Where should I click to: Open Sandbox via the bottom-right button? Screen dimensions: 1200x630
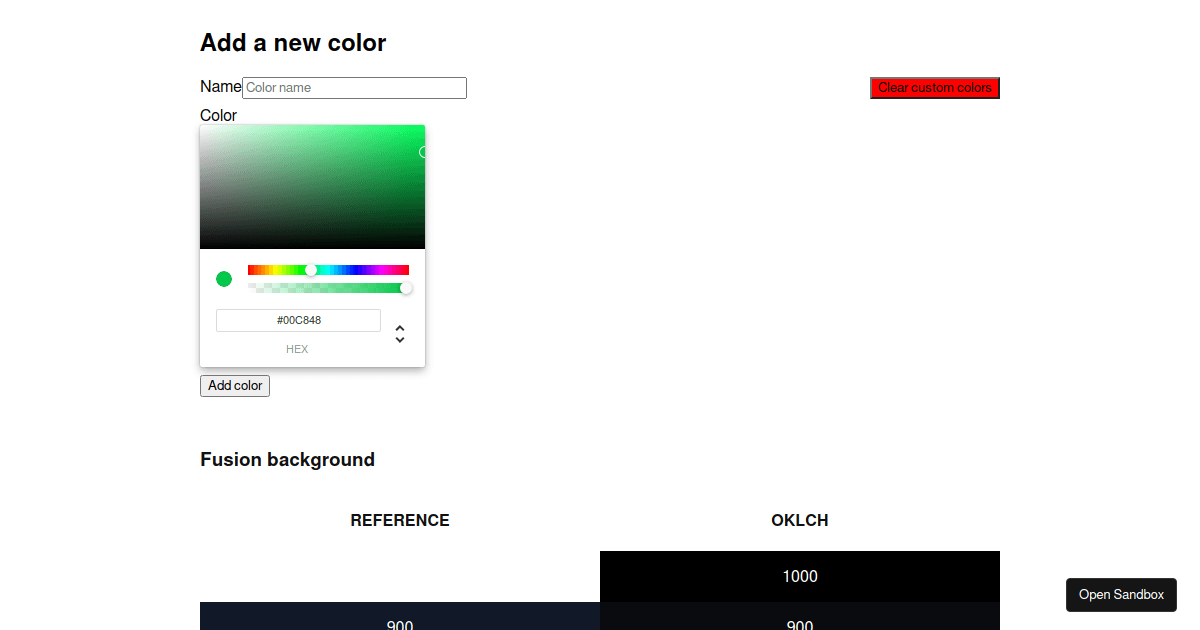pos(1121,595)
